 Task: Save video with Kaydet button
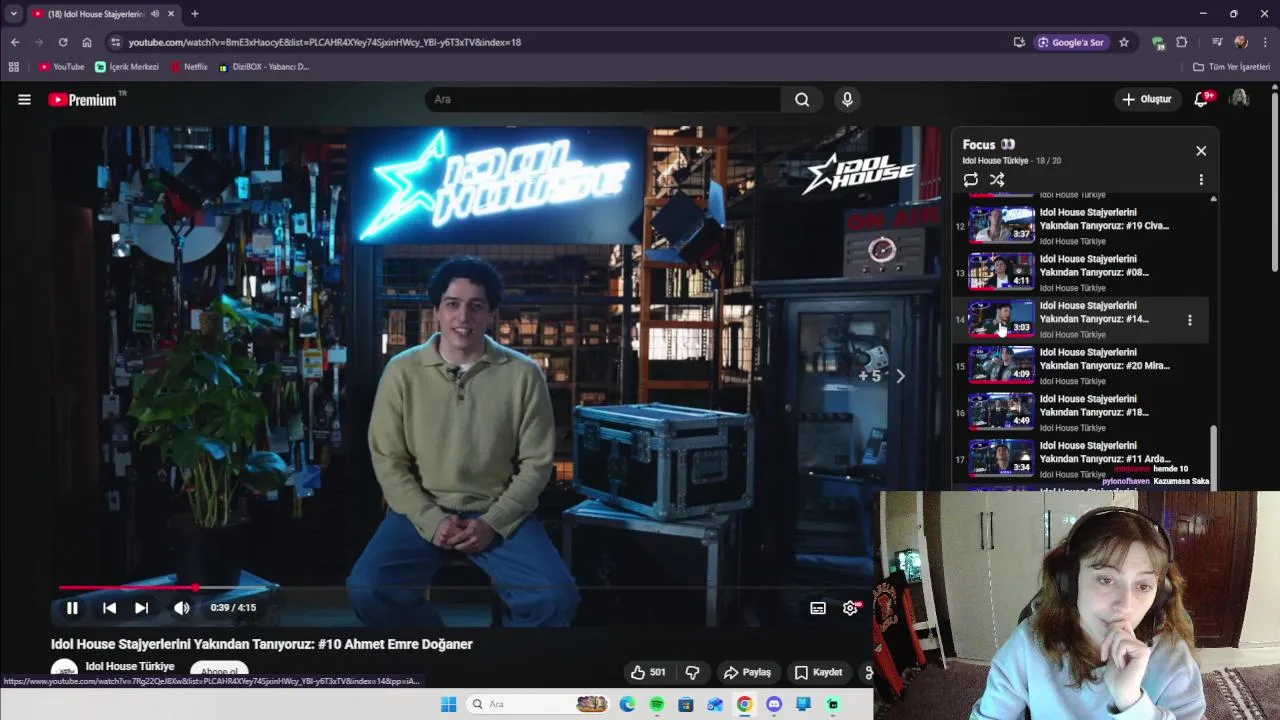pos(818,672)
